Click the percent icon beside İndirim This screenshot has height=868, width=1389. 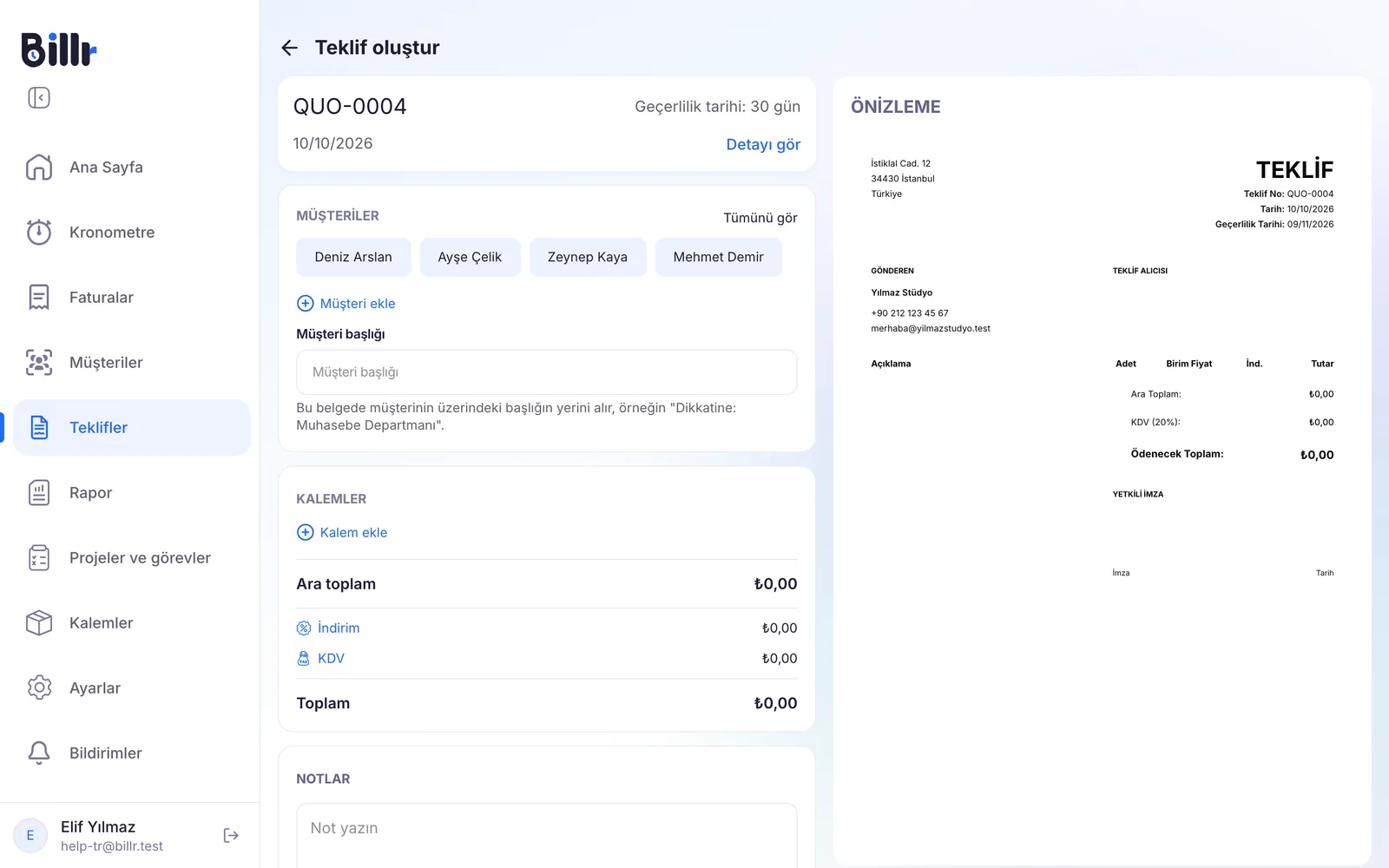(x=304, y=628)
